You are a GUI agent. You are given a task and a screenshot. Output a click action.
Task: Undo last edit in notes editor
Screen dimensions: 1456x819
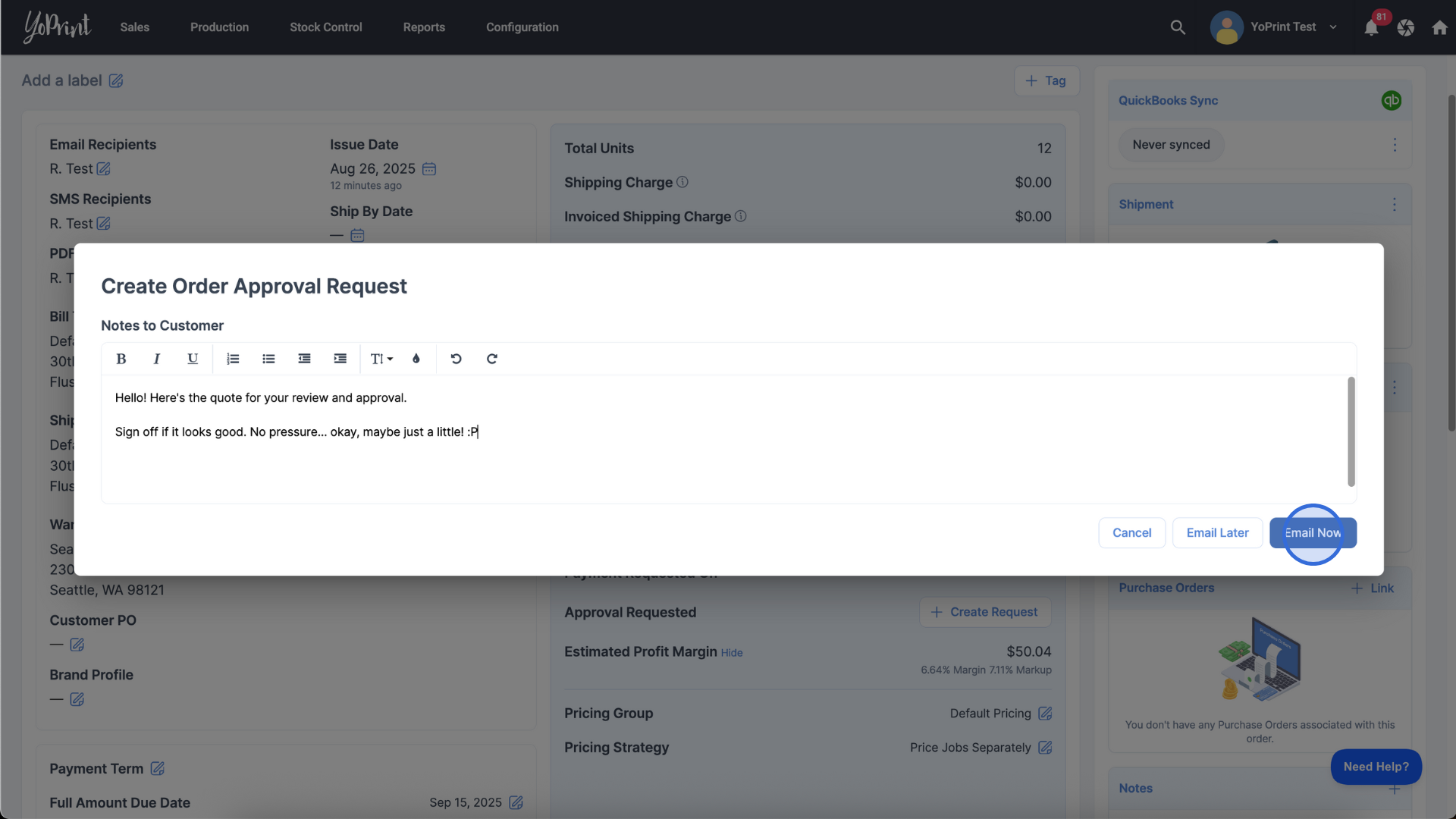coord(456,359)
